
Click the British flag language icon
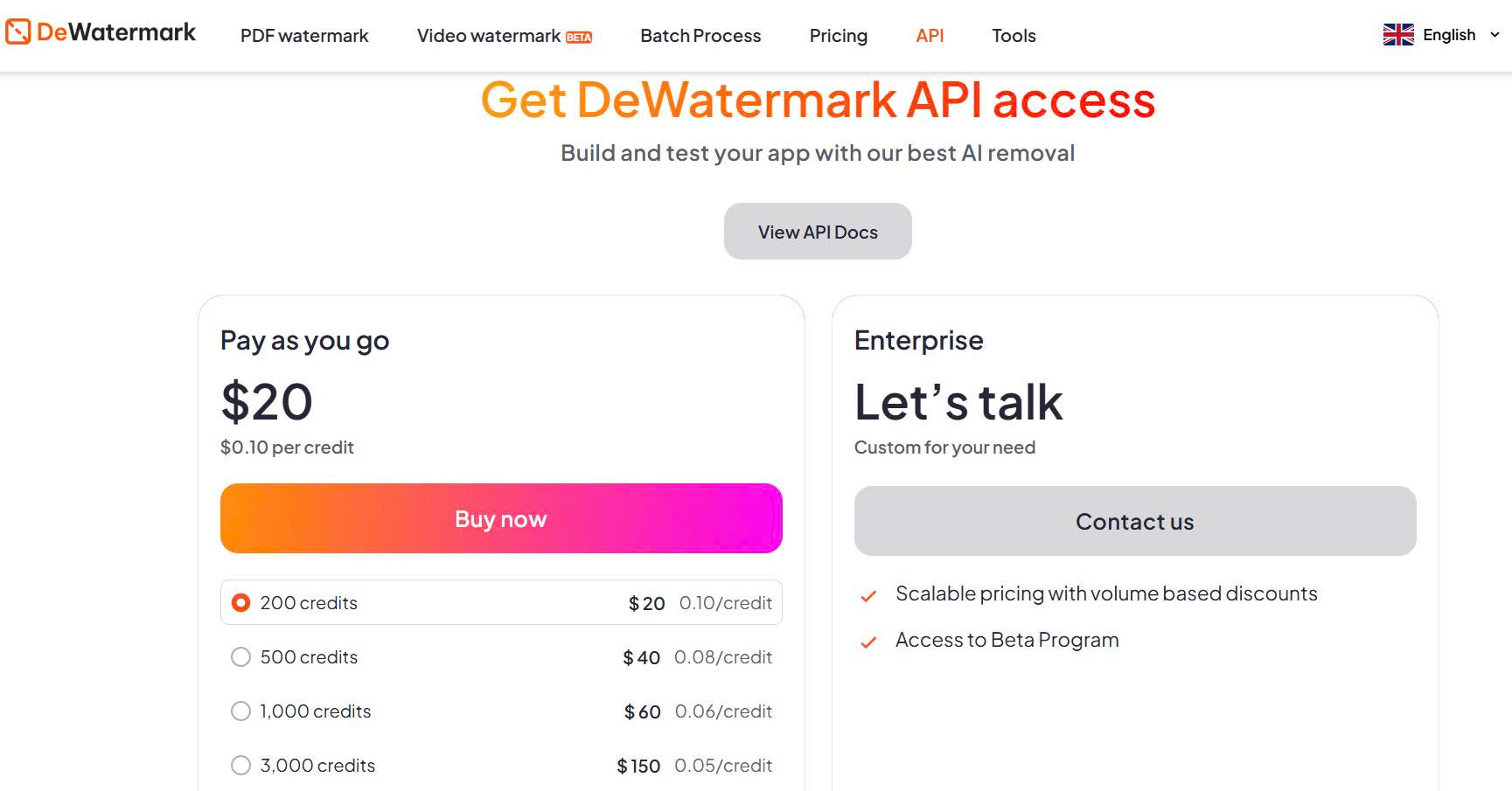[x=1397, y=34]
